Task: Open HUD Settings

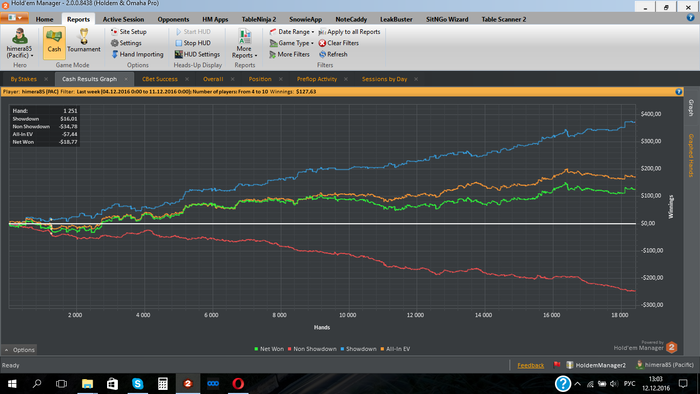Action: 197,54
